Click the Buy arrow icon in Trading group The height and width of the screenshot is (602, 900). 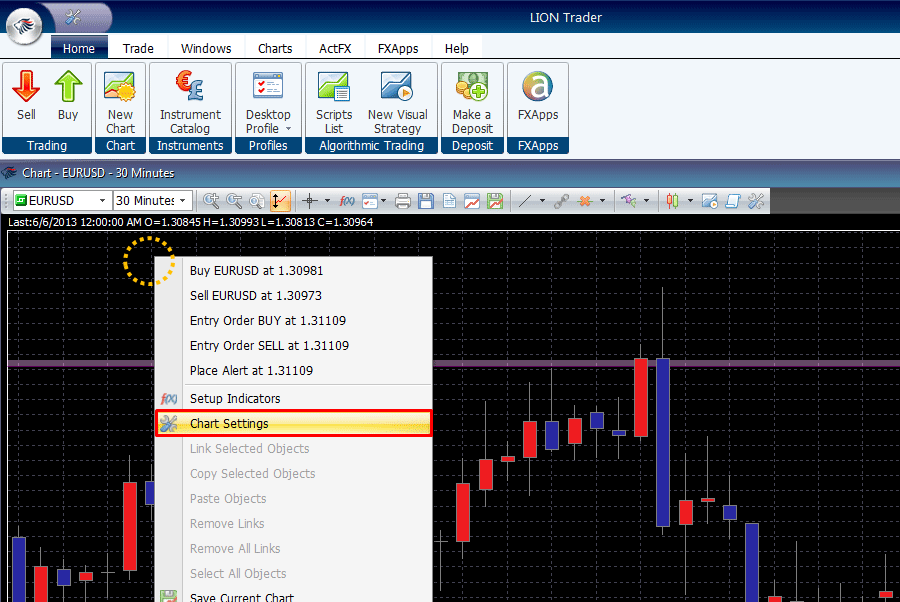[x=68, y=86]
